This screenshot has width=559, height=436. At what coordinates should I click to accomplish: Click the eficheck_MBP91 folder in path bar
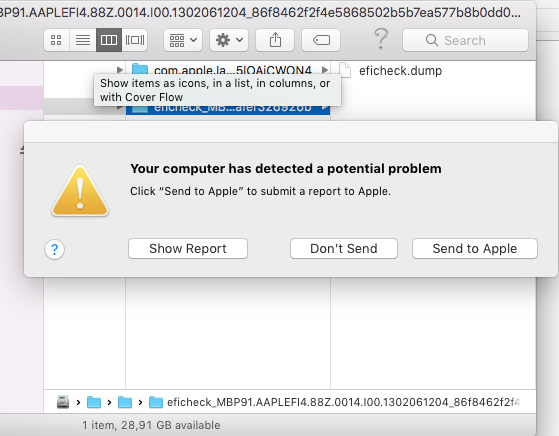[334, 402]
